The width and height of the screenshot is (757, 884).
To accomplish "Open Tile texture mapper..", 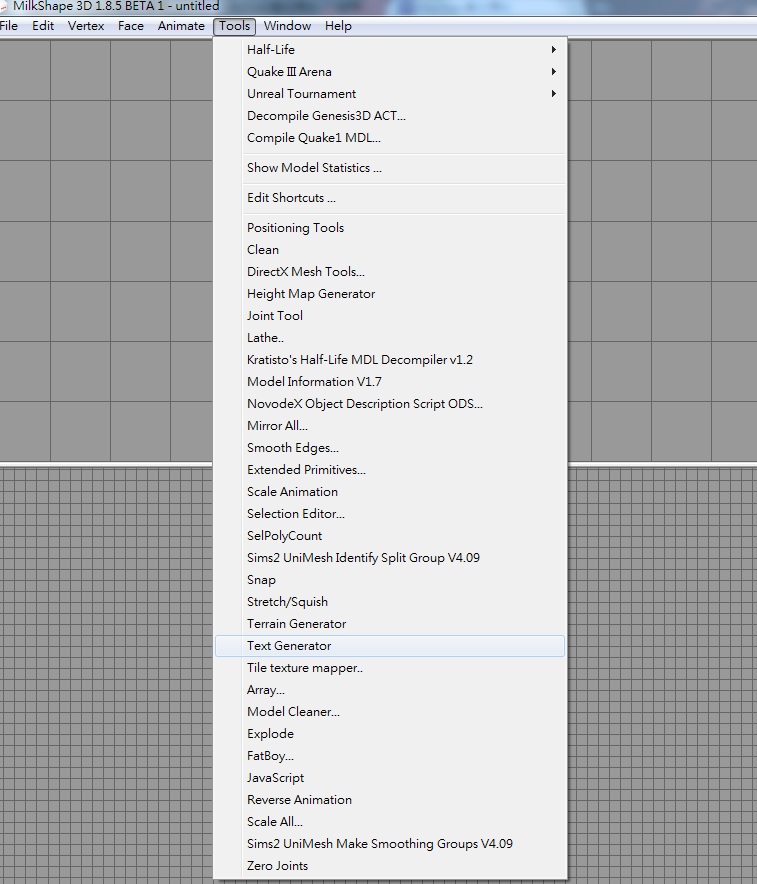I will point(389,668).
